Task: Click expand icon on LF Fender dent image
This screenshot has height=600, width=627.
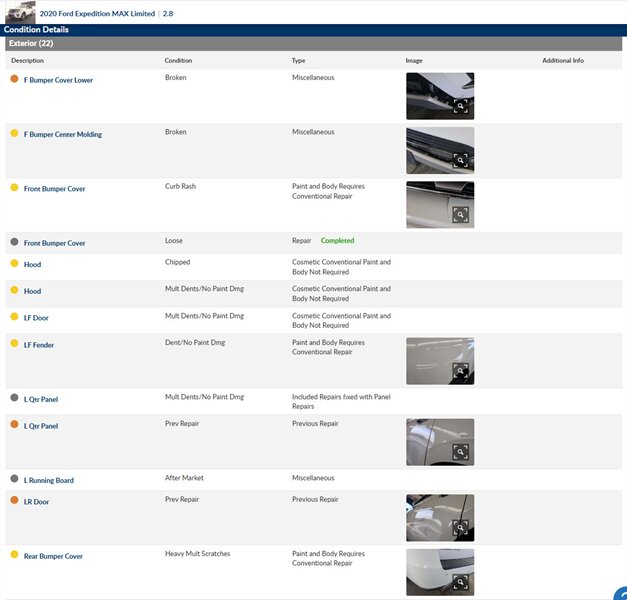Action: 460,371
